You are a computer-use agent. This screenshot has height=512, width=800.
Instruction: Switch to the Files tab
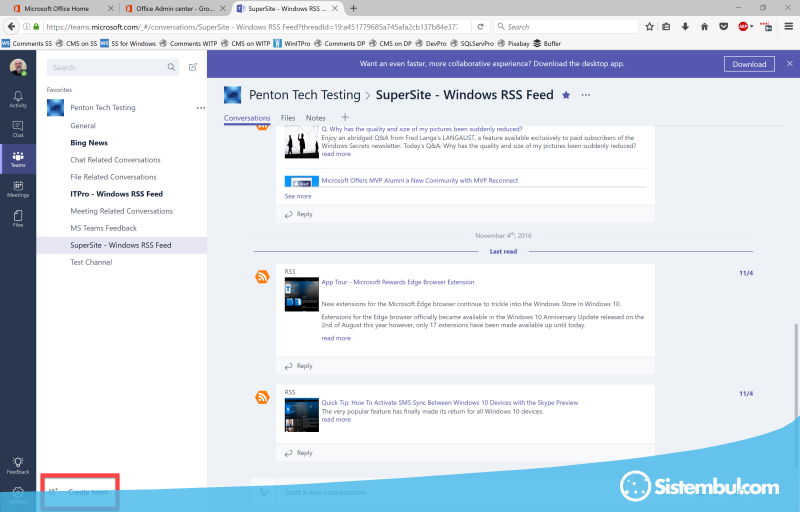(x=288, y=118)
